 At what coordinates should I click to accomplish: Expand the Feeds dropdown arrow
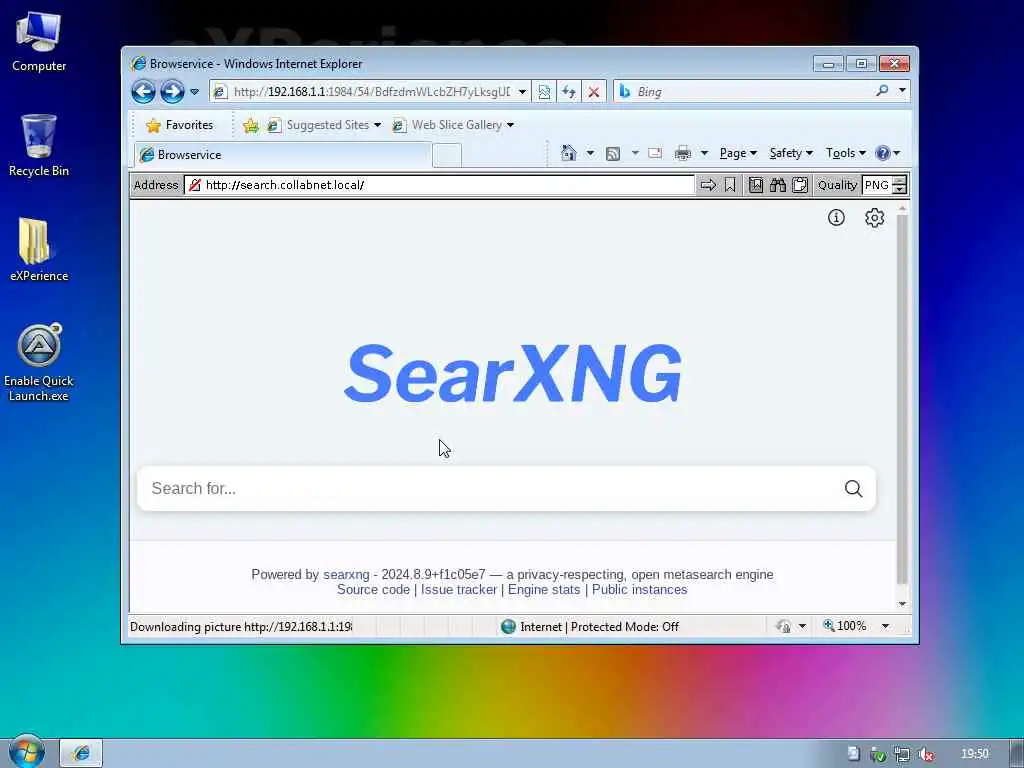pos(635,153)
